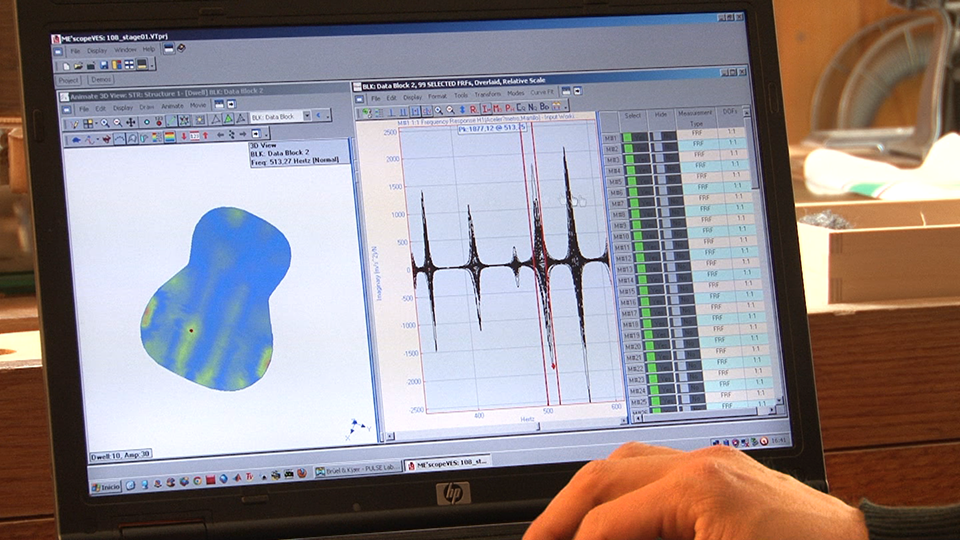Click the Ph phase icon
The height and width of the screenshot is (540, 960).
509,108
